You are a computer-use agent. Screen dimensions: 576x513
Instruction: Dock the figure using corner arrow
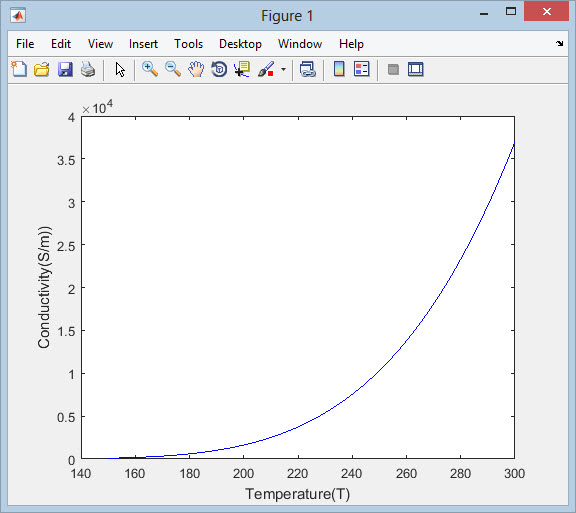(559, 44)
